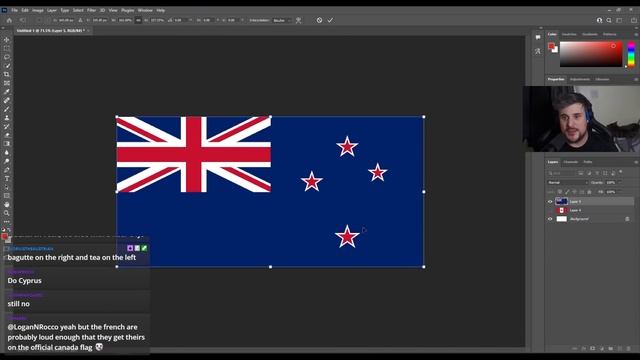The image size is (640, 360).
Task: Hide the Background layer
Action: [x=550, y=219]
